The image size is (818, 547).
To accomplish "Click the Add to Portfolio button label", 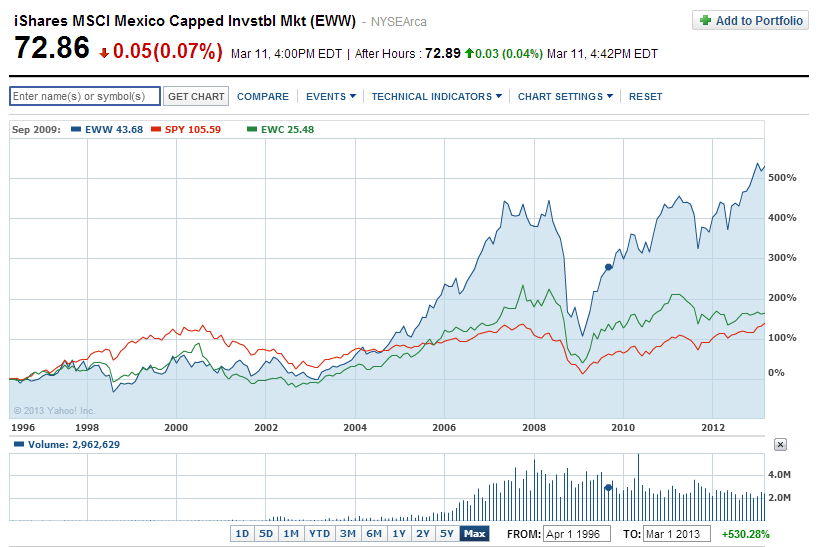I will (759, 21).
